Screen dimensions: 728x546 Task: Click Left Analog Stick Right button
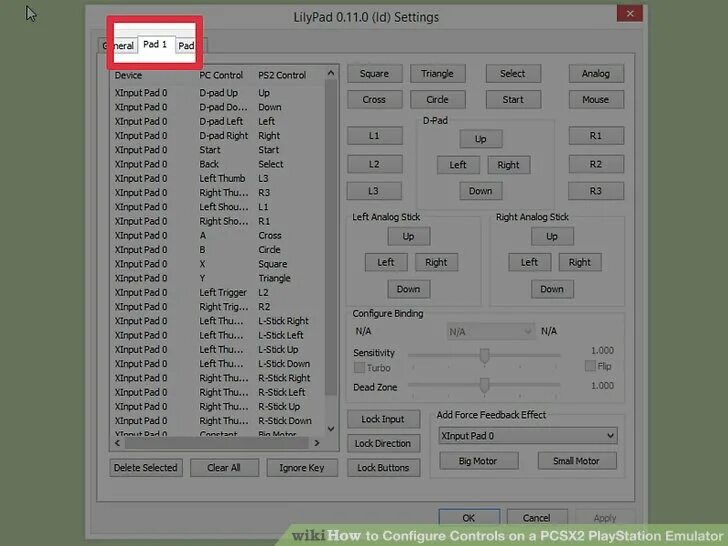(436, 263)
